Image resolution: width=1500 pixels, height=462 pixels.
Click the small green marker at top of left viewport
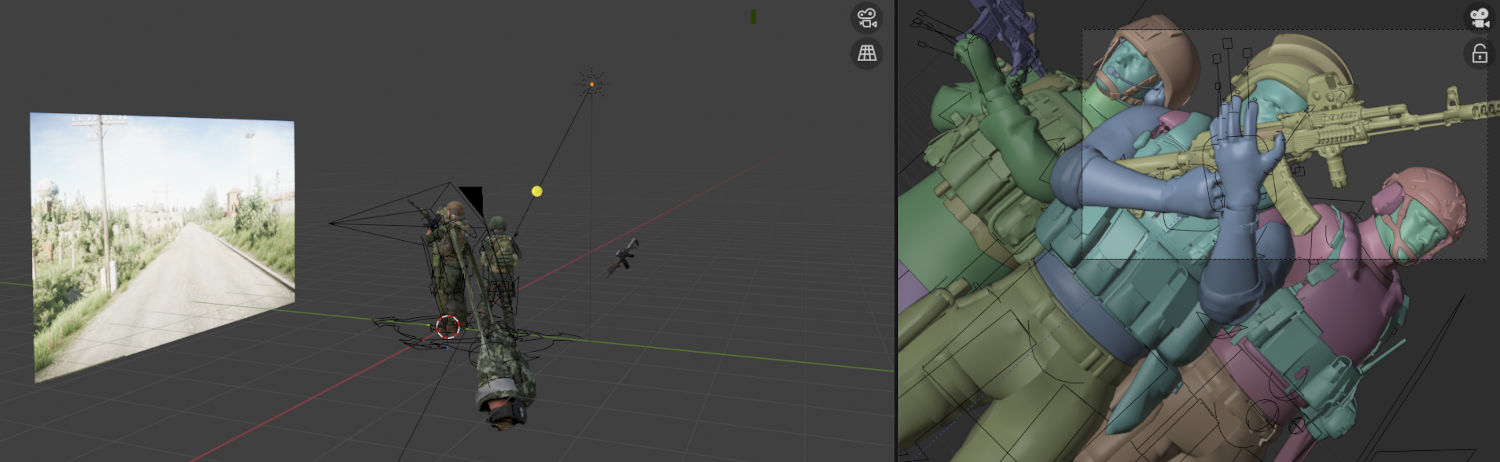(x=753, y=16)
